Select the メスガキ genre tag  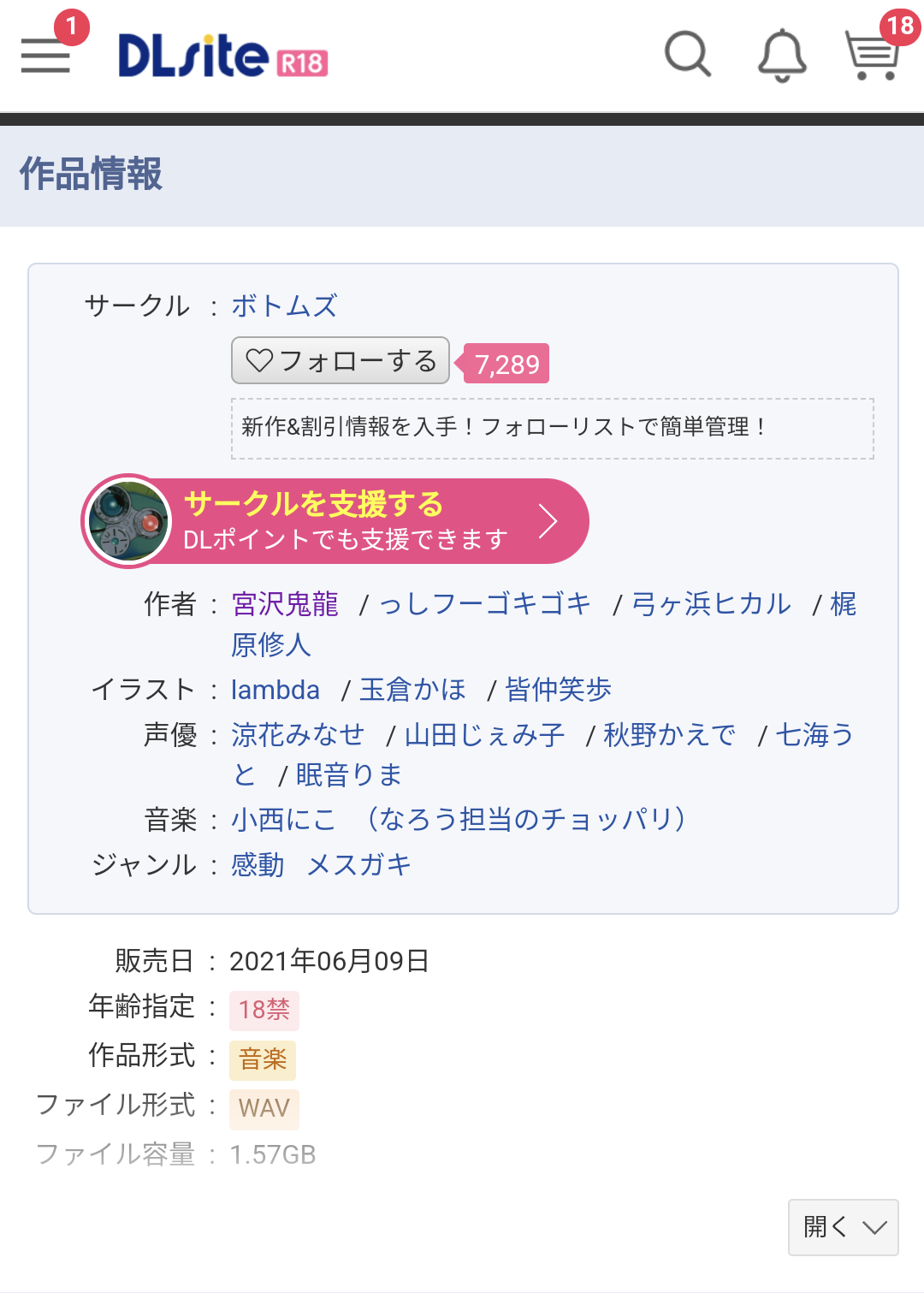[x=359, y=865]
